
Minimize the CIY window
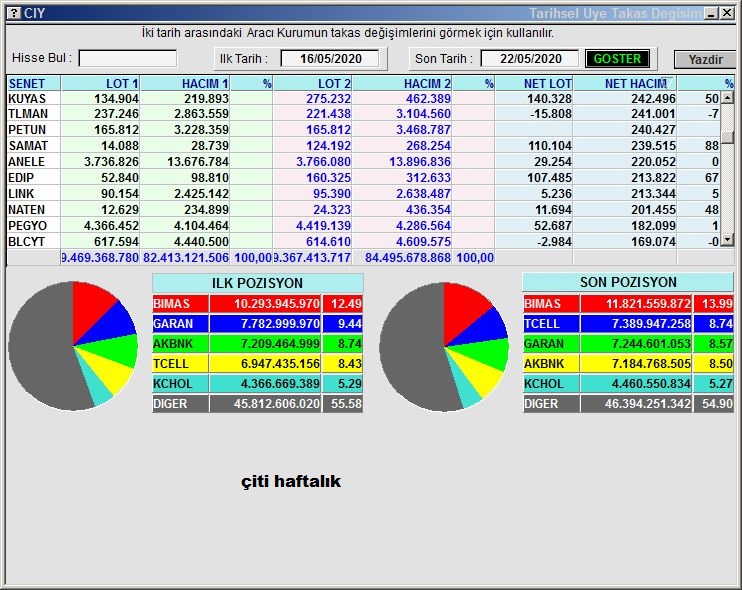(711, 13)
